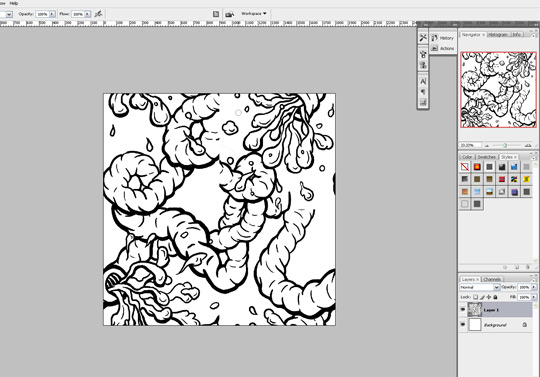The height and width of the screenshot is (377, 540).
Task: Open the Flow slider arrow
Action: click(87, 14)
